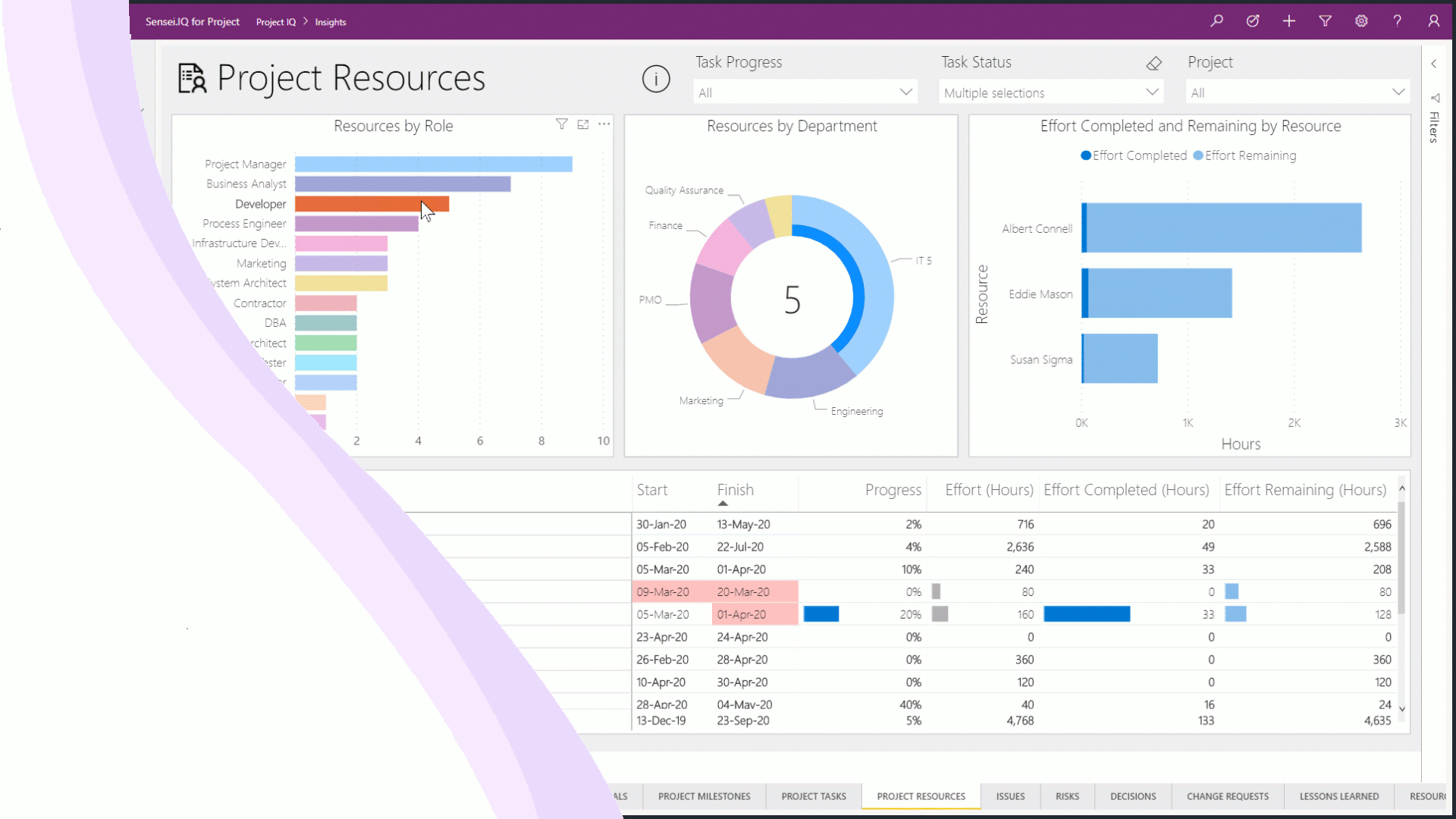Open the funnel filter icon in header

pyautogui.click(x=1325, y=21)
